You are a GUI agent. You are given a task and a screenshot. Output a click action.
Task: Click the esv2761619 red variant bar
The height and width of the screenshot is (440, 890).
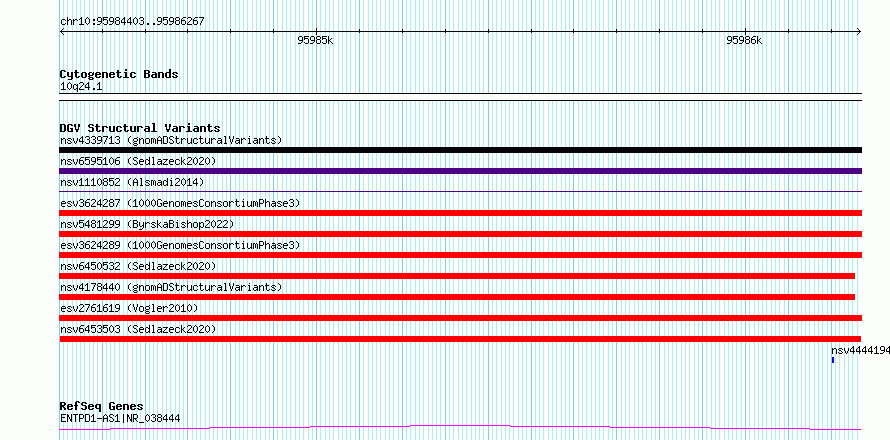460,318
